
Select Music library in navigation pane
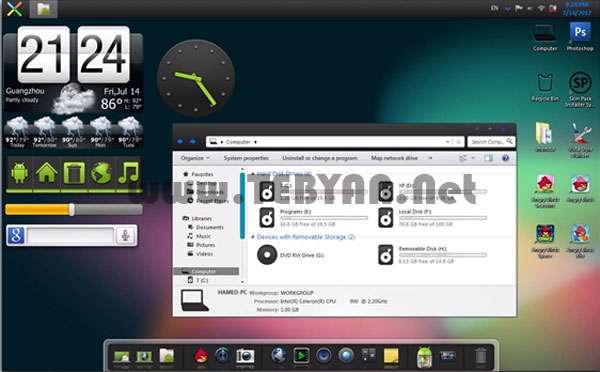coord(199,236)
